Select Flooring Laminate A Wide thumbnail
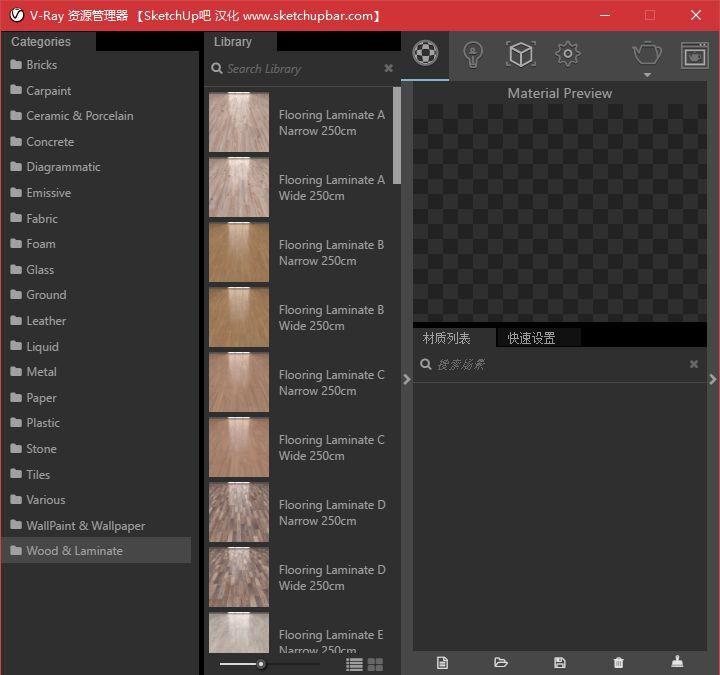This screenshot has height=675, width=720. (x=239, y=187)
